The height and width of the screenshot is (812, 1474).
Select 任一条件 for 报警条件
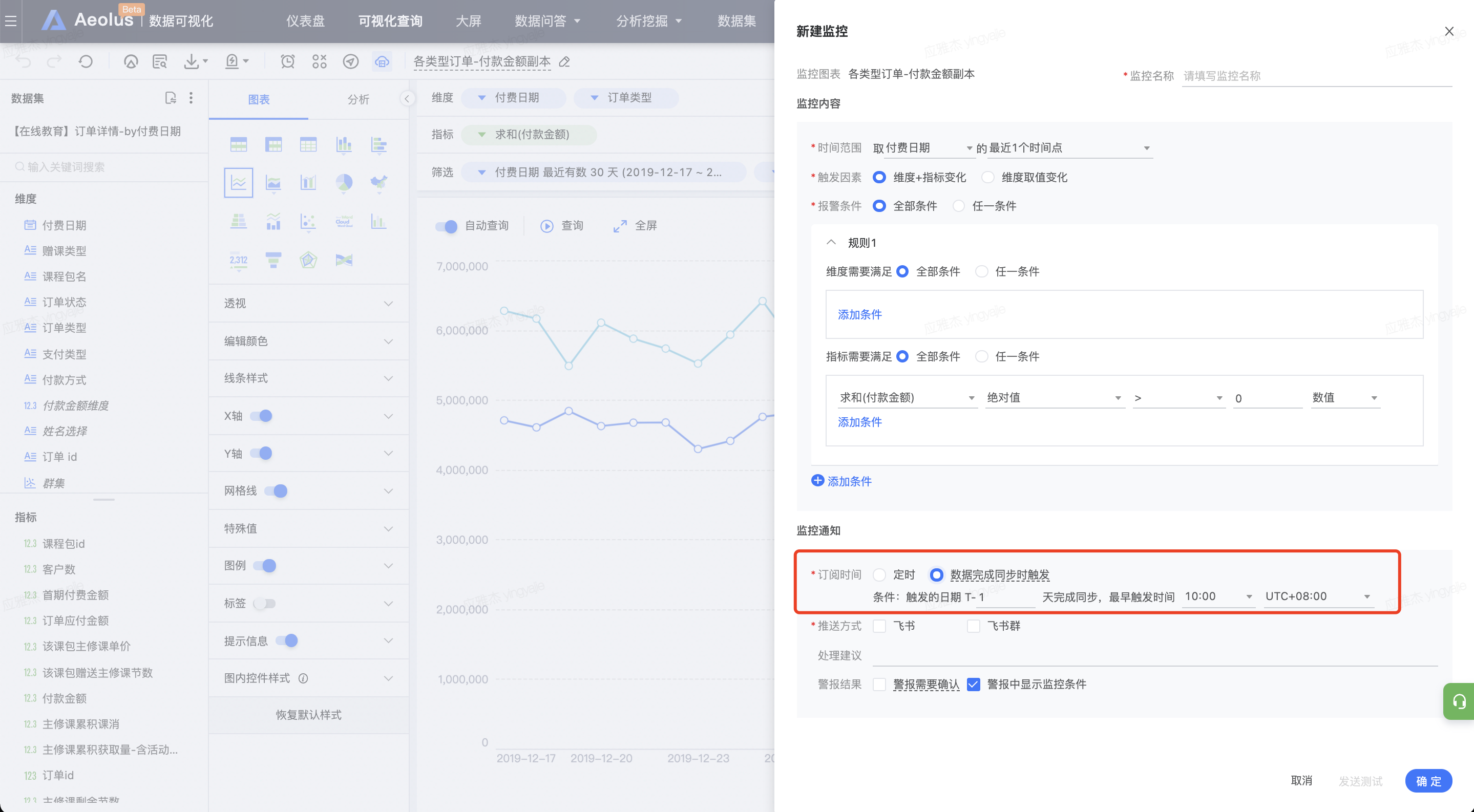click(958, 206)
